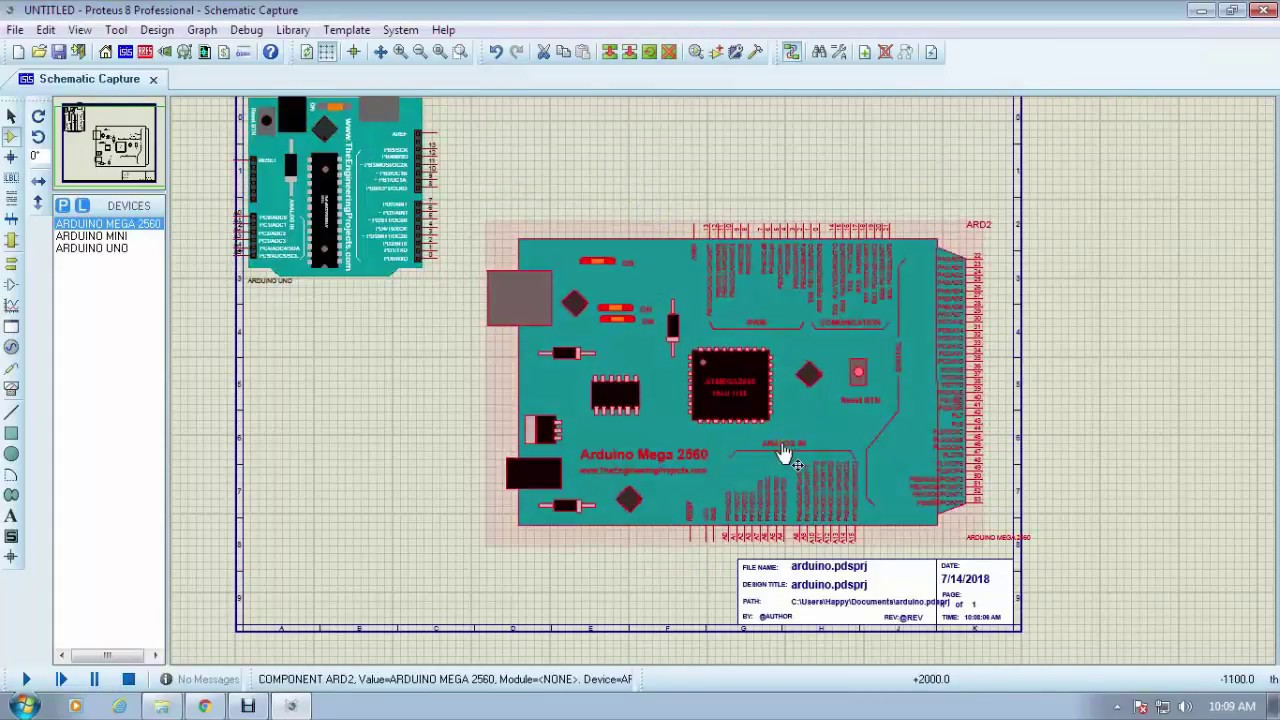Image resolution: width=1280 pixels, height=720 pixels.
Task: Click the X-Mirror horizontal flip icon
Action: tap(38, 181)
